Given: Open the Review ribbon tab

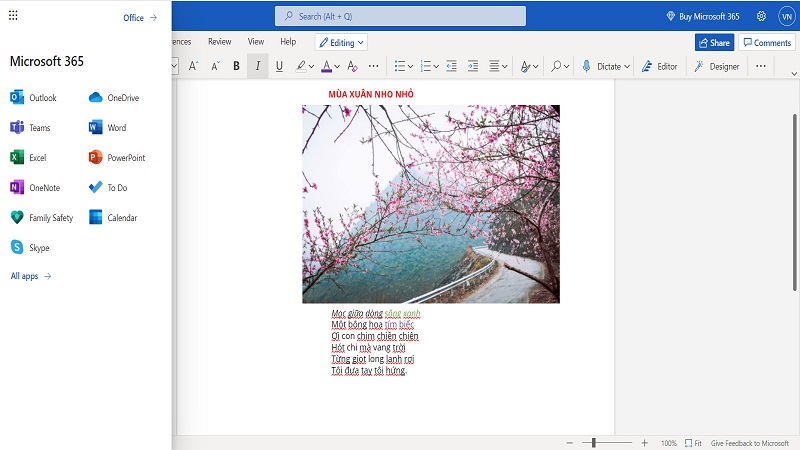Looking at the screenshot, I should pyautogui.click(x=219, y=42).
